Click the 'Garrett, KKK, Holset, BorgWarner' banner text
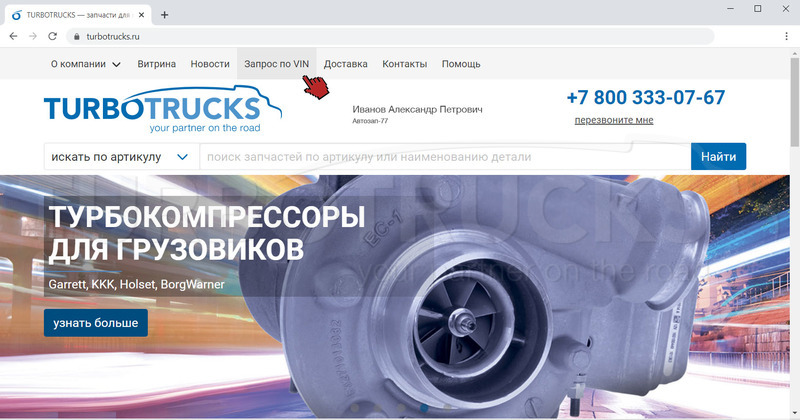Viewport: 800px width, 420px height. click(136, 284)
